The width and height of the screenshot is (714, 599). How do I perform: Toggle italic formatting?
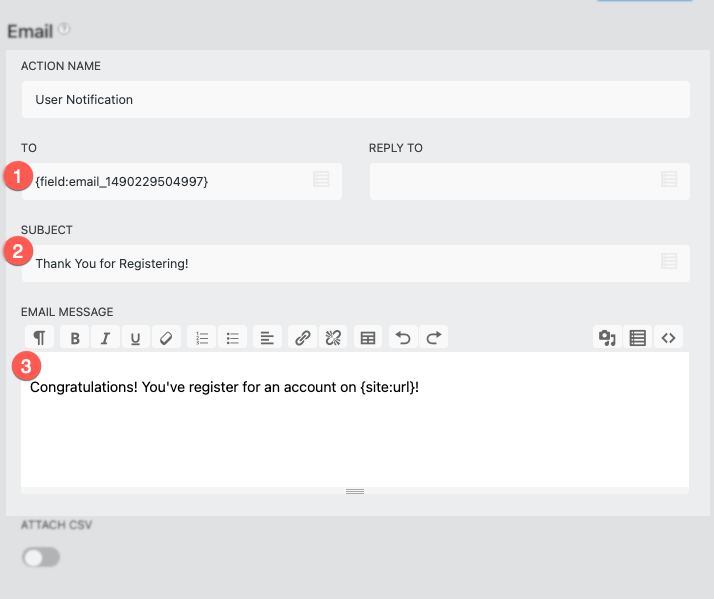coord(105,338)
